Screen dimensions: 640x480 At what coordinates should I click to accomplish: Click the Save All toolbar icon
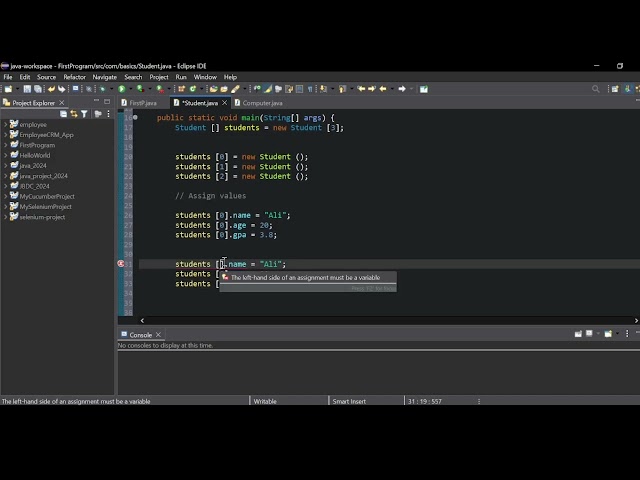pos(38,89)
